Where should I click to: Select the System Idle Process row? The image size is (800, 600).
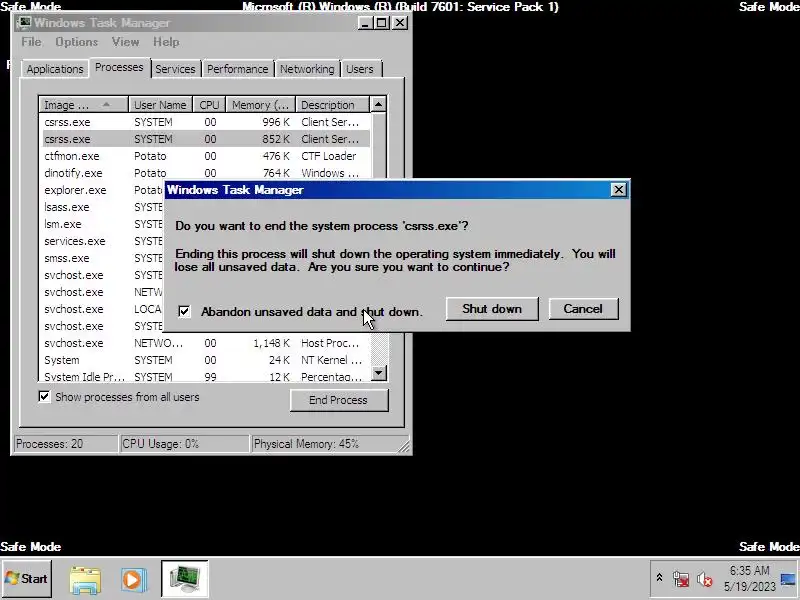[x=204, y=377]
